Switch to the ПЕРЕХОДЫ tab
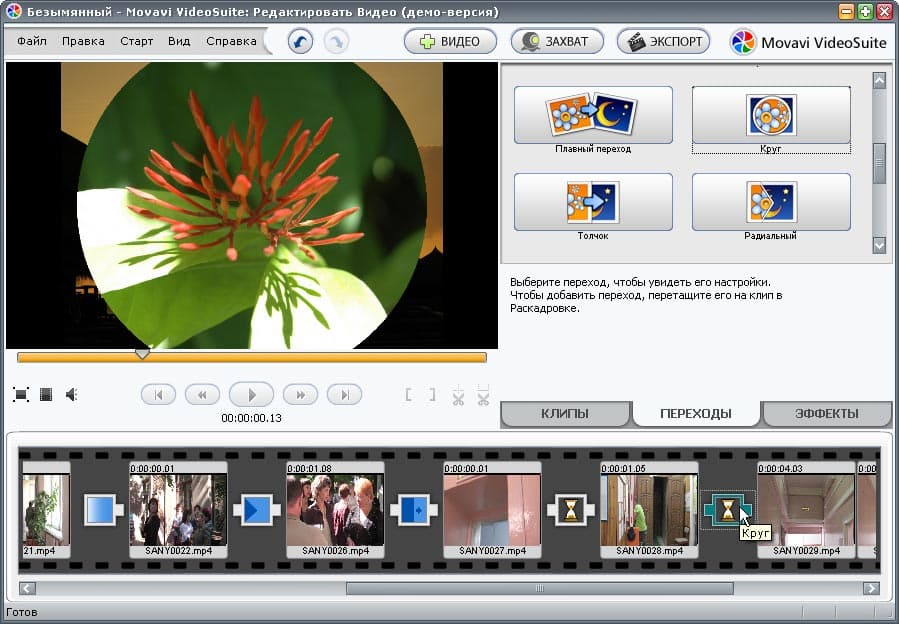Image resolution: width=899 pixels, height=624 pixels. click(695, 414)
